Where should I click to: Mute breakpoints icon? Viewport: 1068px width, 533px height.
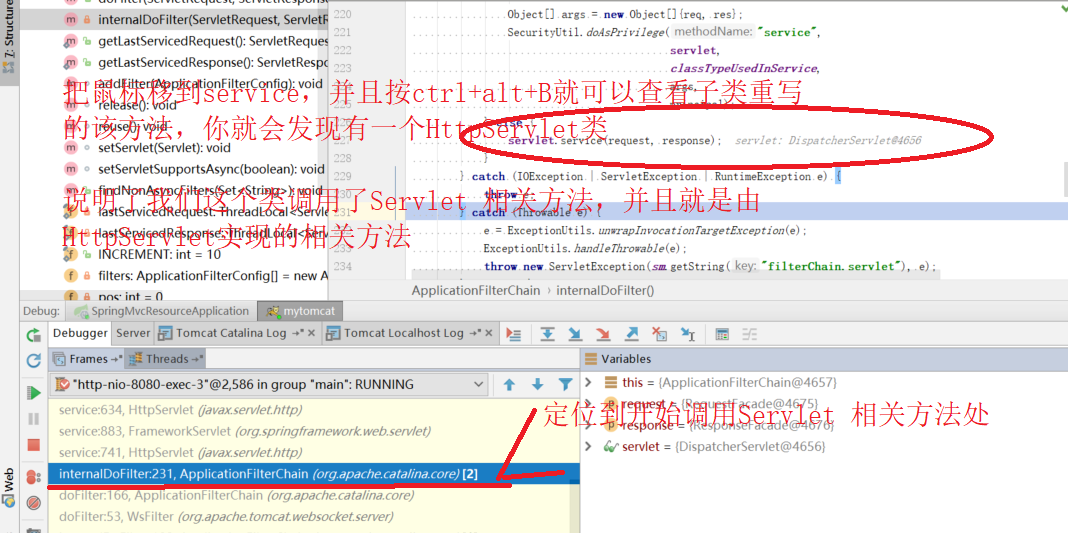[33, 503]
